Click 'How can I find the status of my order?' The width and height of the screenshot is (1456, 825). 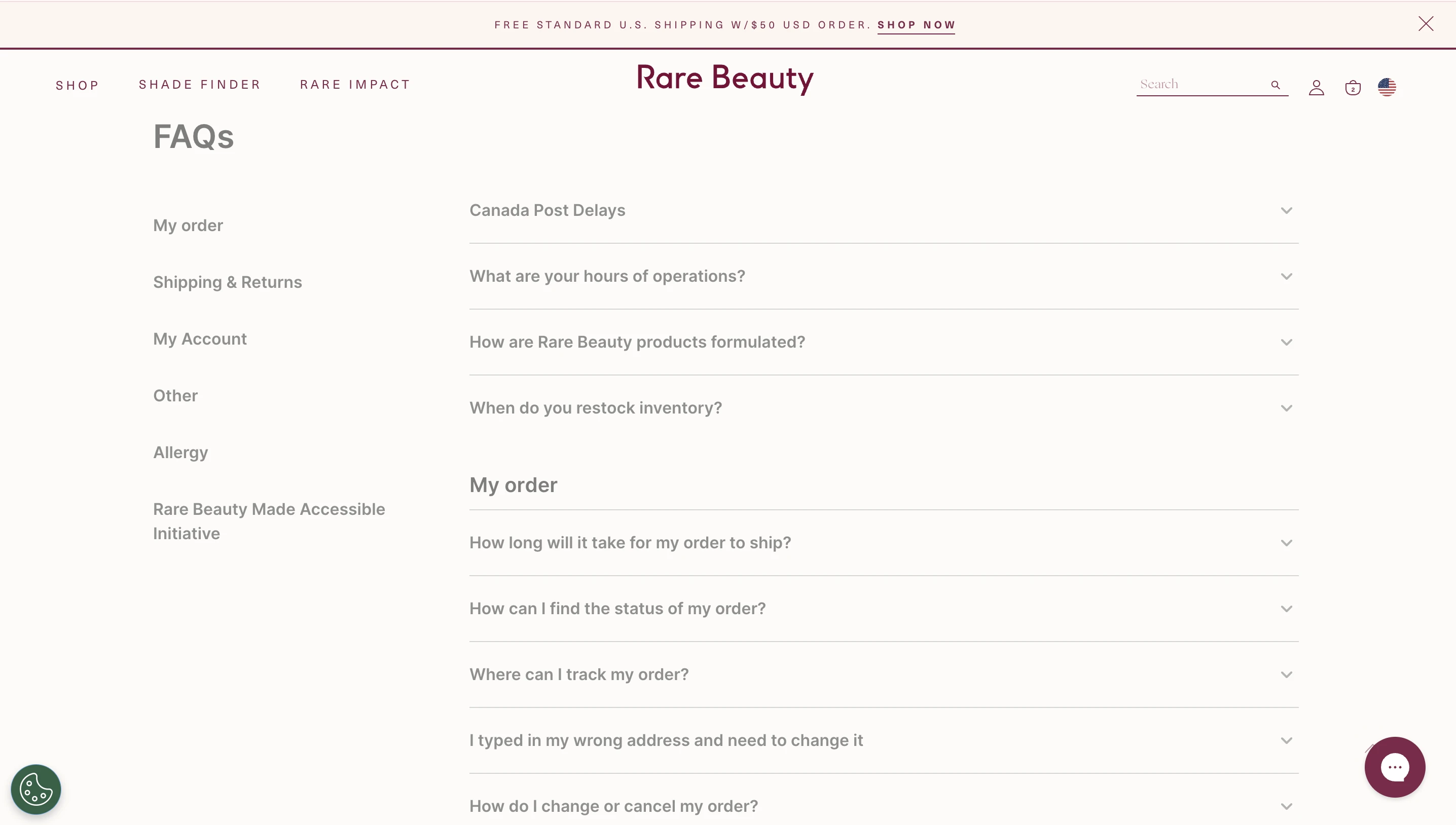[617, 608]
